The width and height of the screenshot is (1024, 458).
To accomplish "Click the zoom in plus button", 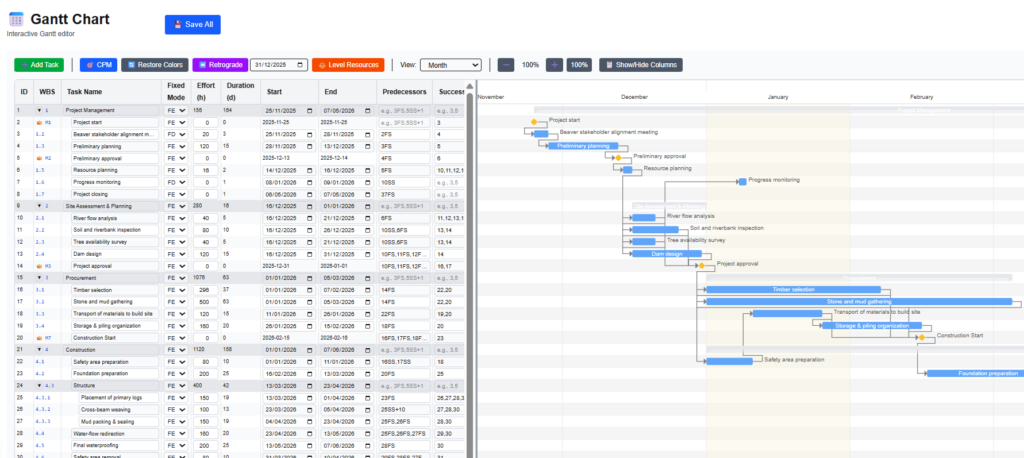I will 554,65.
